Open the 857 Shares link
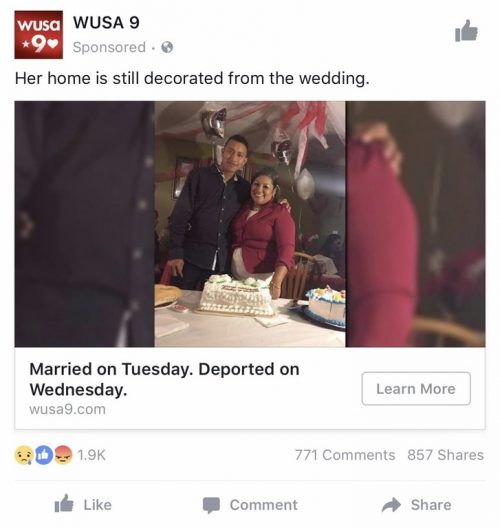This screenshot has height=528, width=500. (x=445, y=455)
